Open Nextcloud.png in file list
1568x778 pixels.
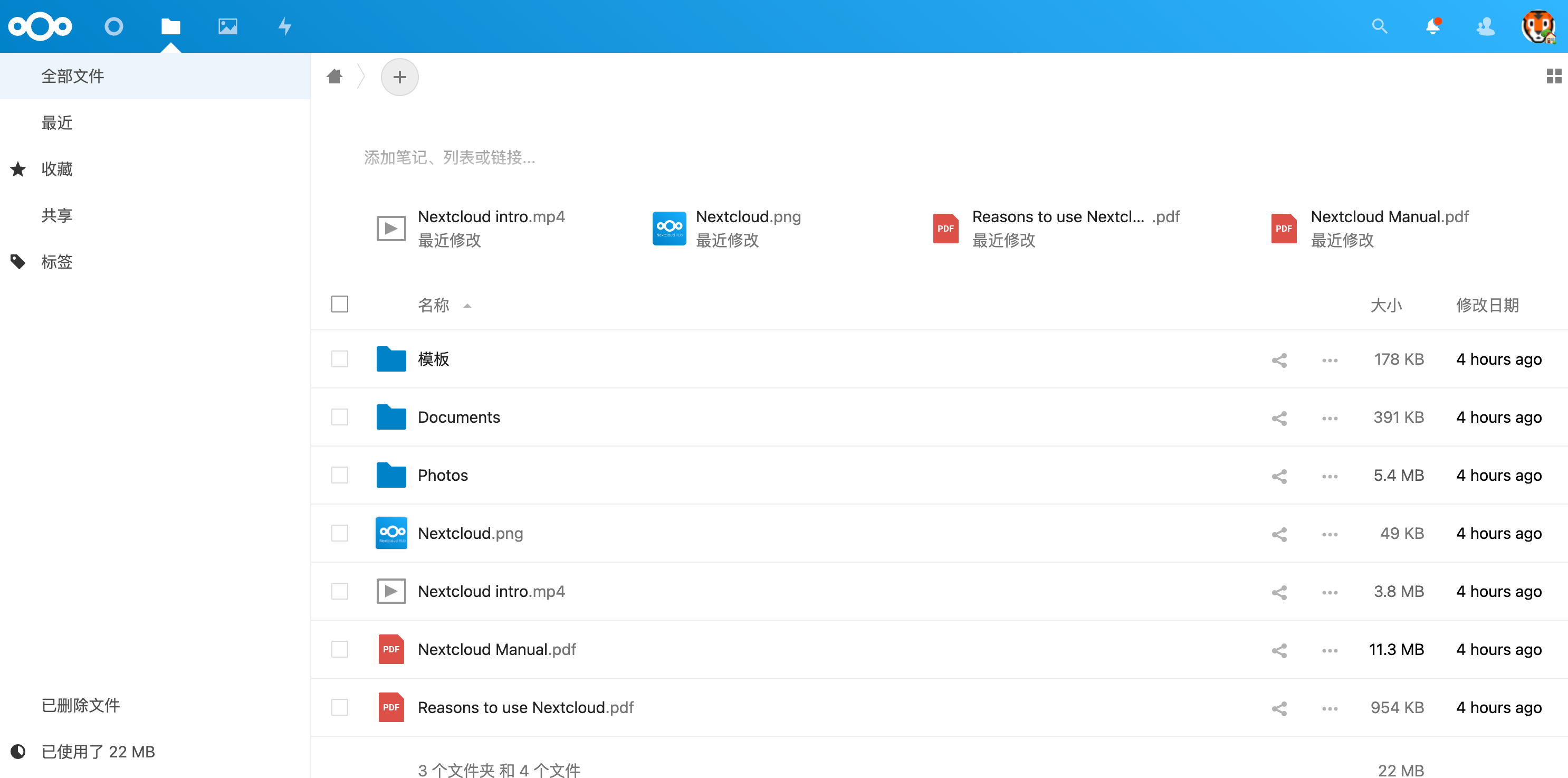(x=470, y=533)
